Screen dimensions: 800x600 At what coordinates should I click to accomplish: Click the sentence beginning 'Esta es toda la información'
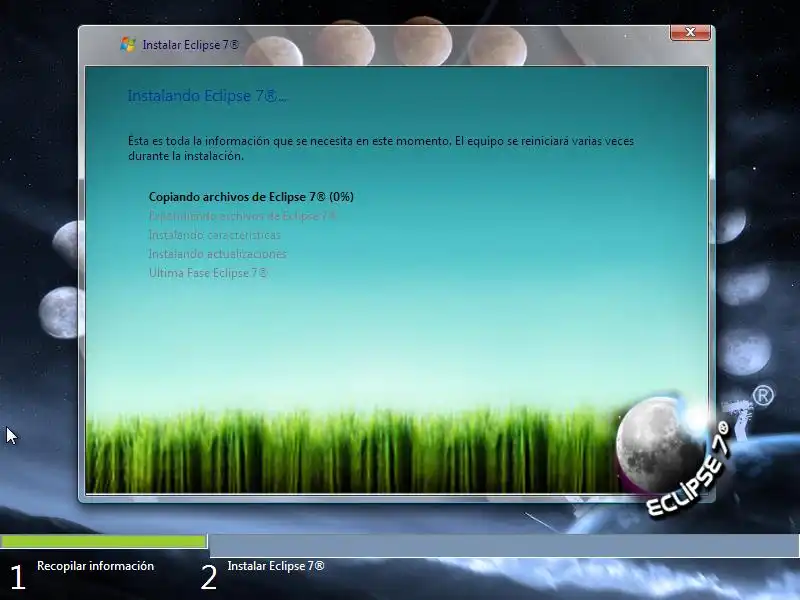click(x=381, y=148)
